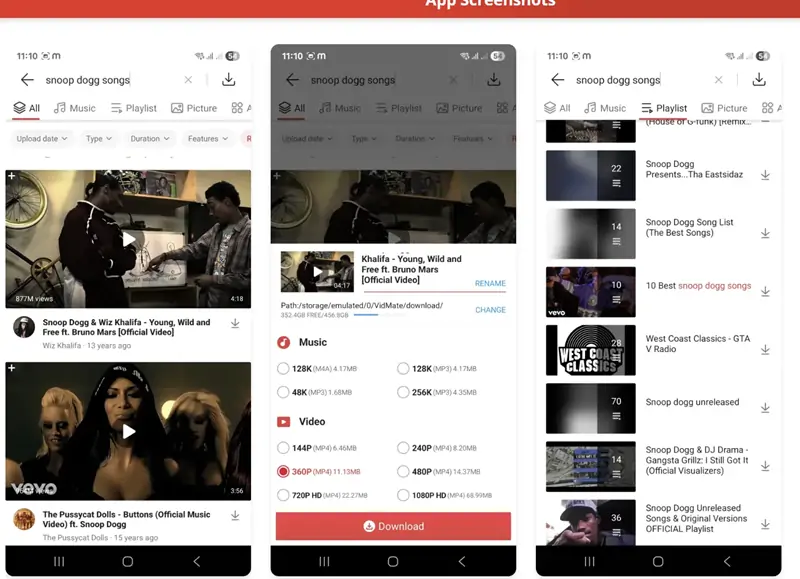
Task: Download Snoop Dogg Song List playlist
Action: click(765, 233)
